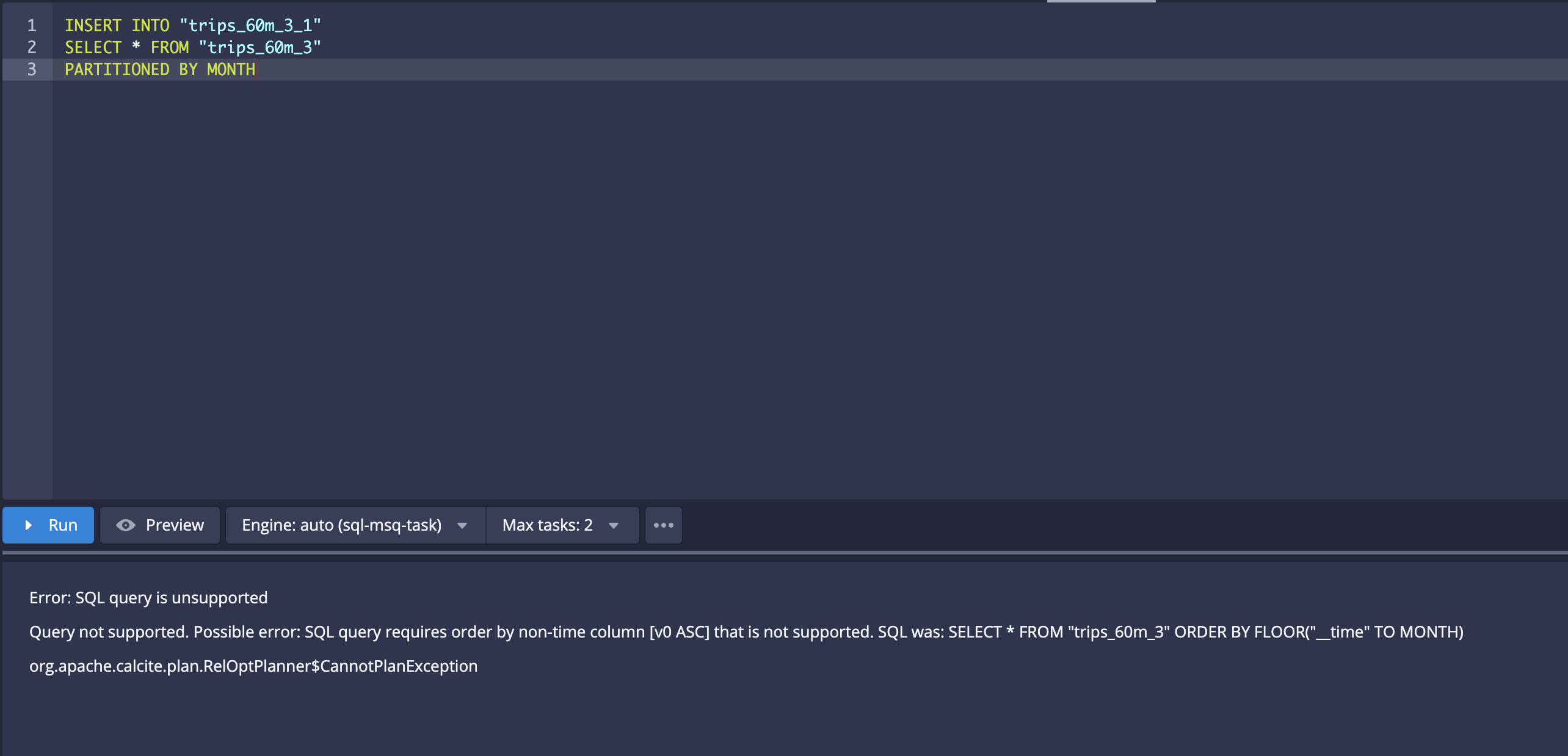Viewport: 1568px width, 756px height.
Task: Click the play triangle icon in Run
Action: 28,525
